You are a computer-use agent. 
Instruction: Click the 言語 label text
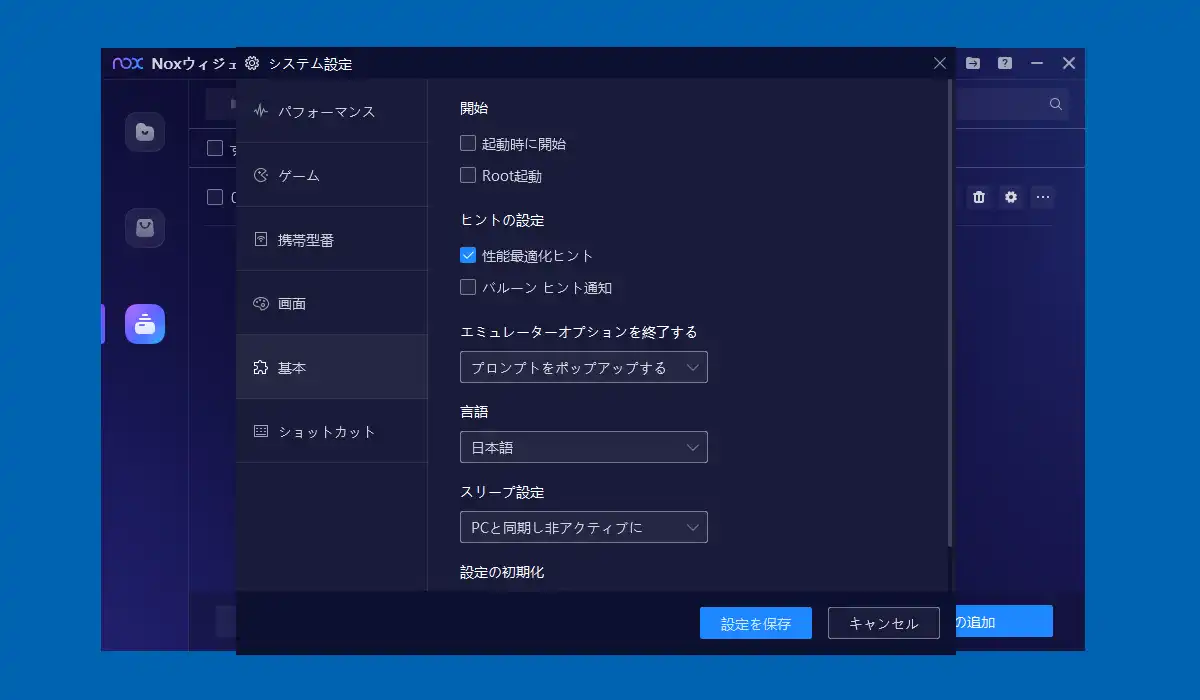pyautogui.click(x=474, y=411)
